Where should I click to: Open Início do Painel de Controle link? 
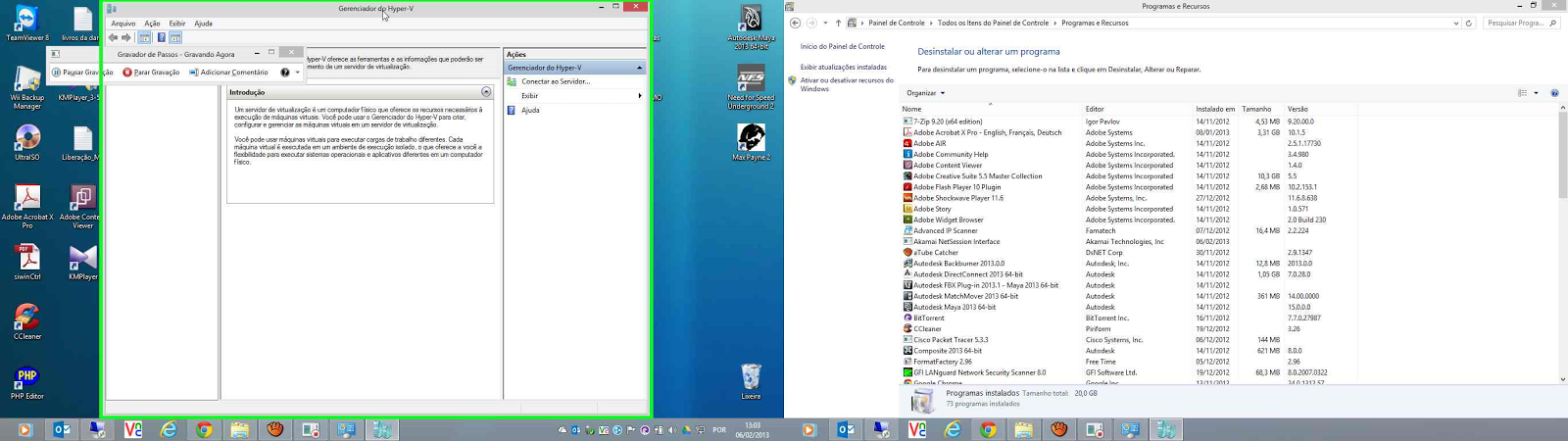[842, 46]
